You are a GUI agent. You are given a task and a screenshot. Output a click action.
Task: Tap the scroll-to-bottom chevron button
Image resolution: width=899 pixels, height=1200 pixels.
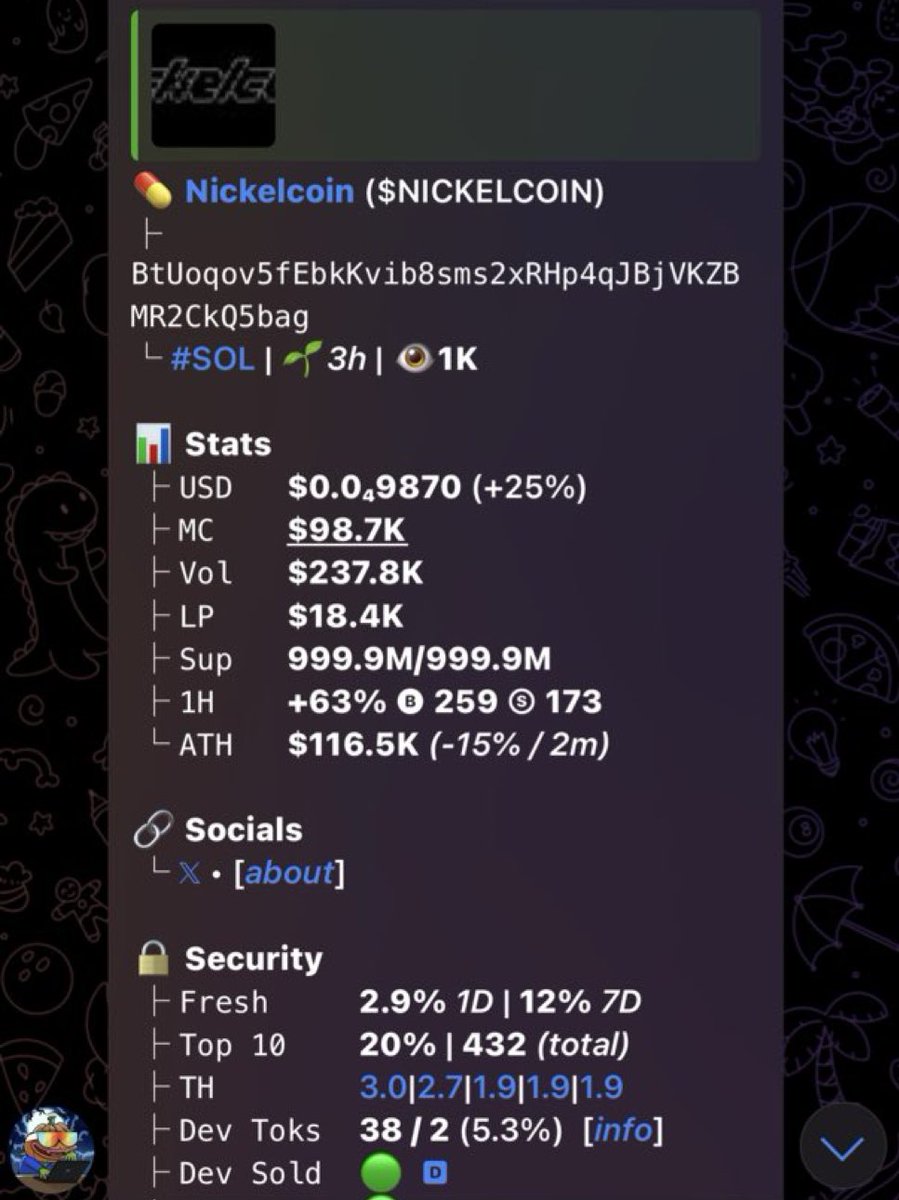pos(842,1147)
